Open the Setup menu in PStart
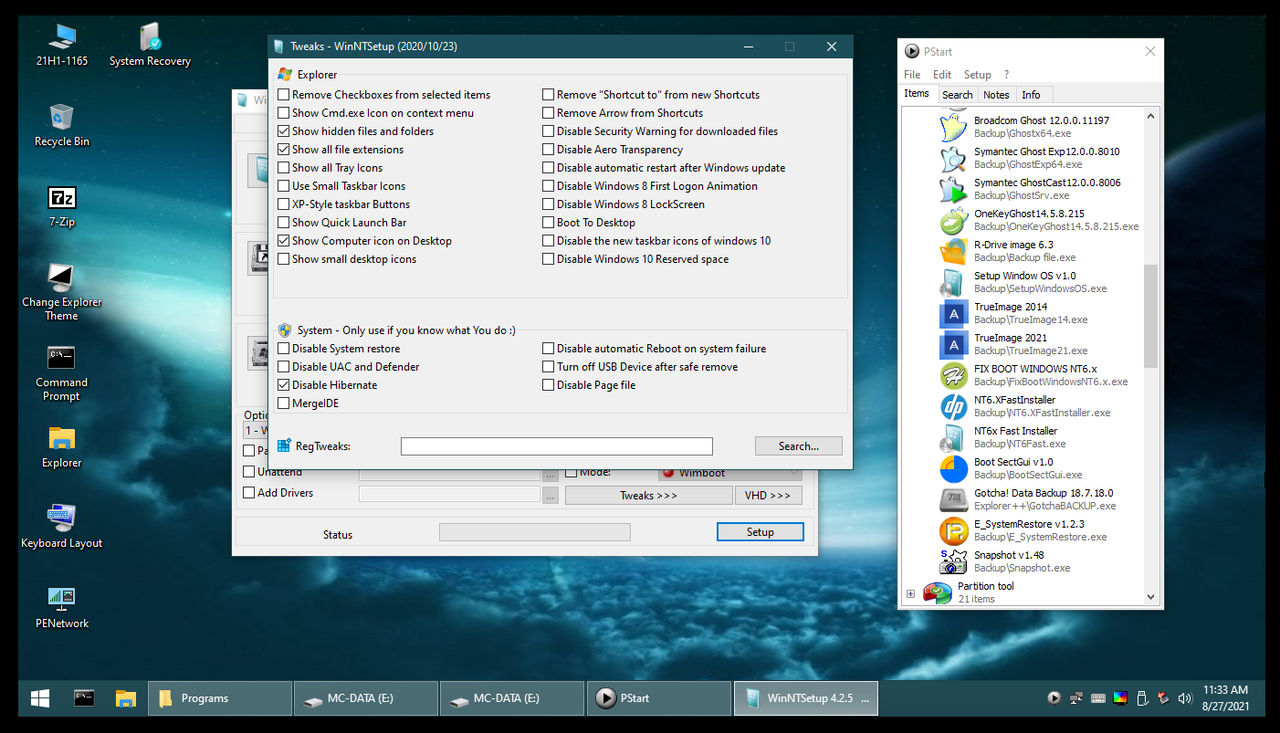 (x=977, y=75)
